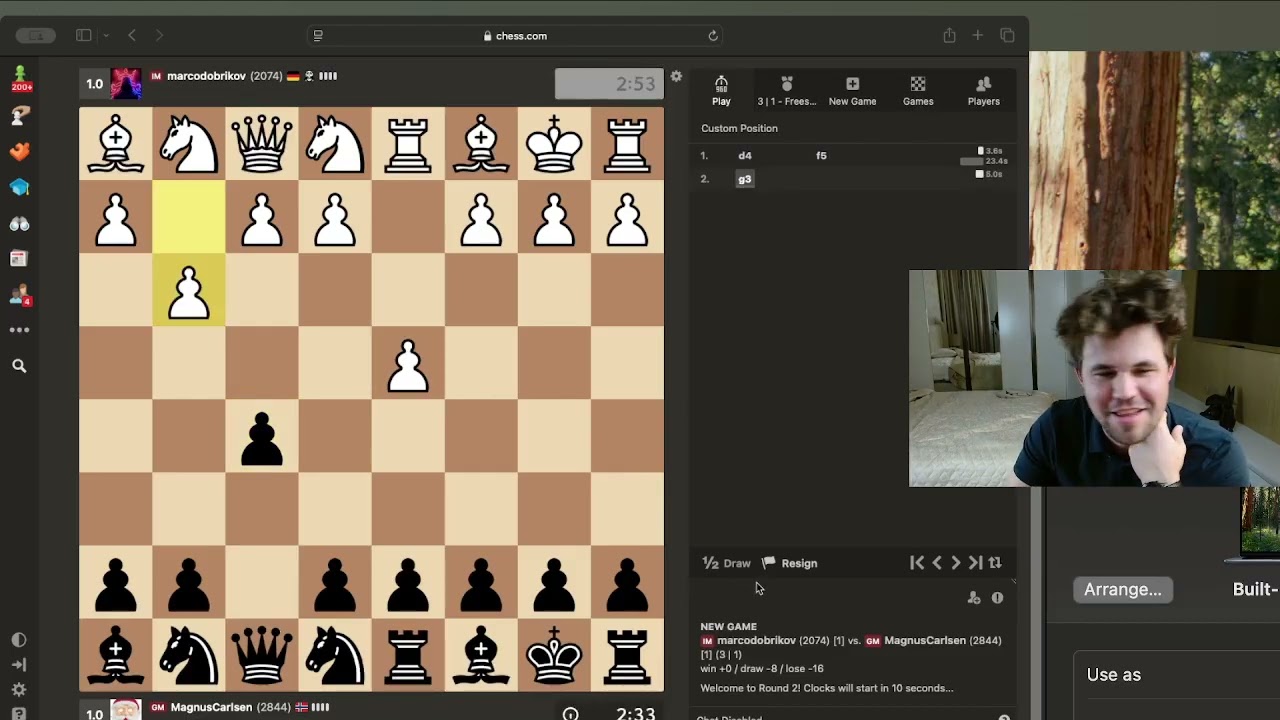This screenshot has width=1280, height=720.
Task: Select move f5 in move list
Action: (821, 156)
